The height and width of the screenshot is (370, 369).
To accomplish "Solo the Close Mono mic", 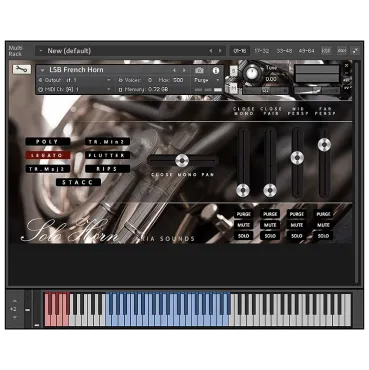I will click(x=243, y=236).
